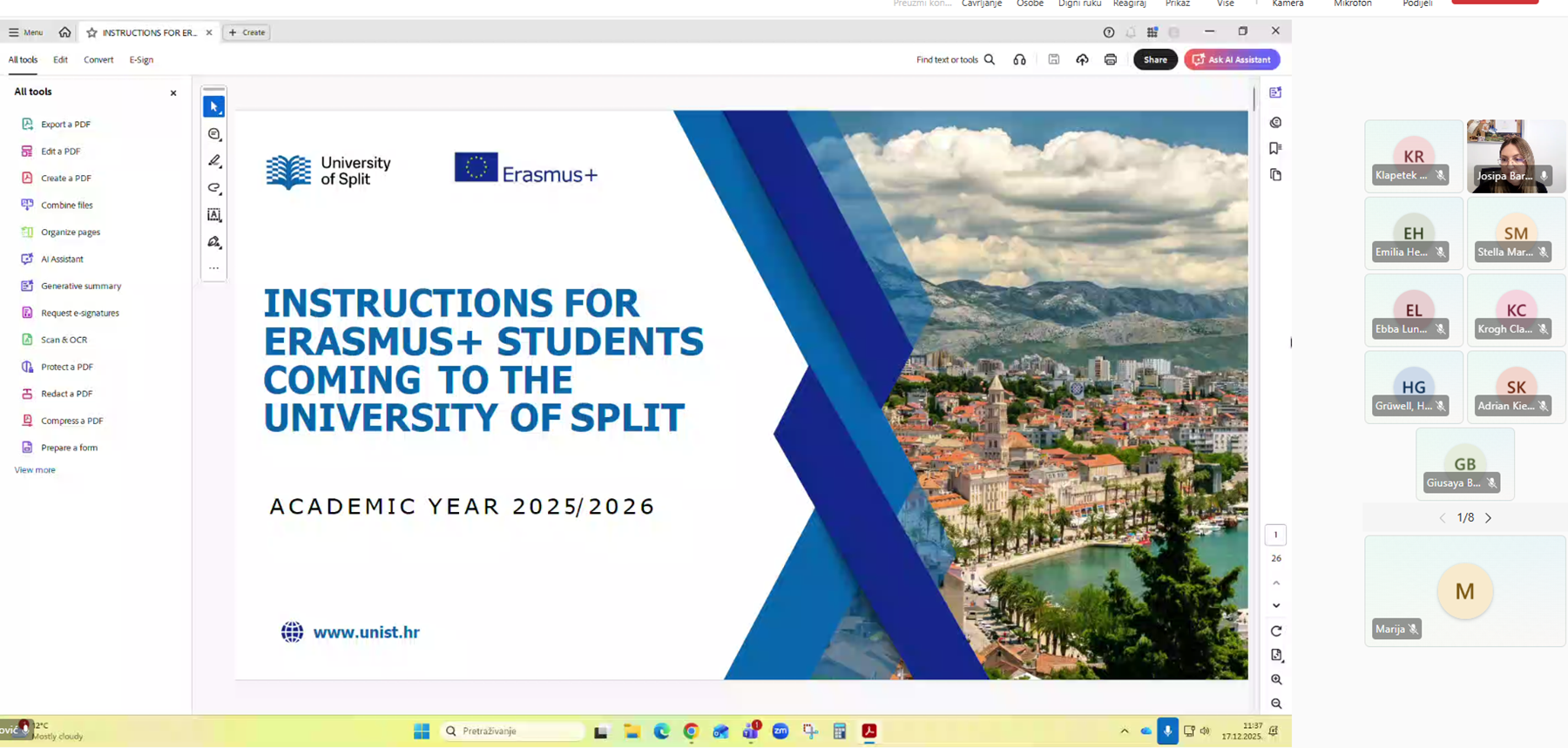Jump to next page with down chevron
Viewport: 1568px width, 748px height.
click(1276, 606)
